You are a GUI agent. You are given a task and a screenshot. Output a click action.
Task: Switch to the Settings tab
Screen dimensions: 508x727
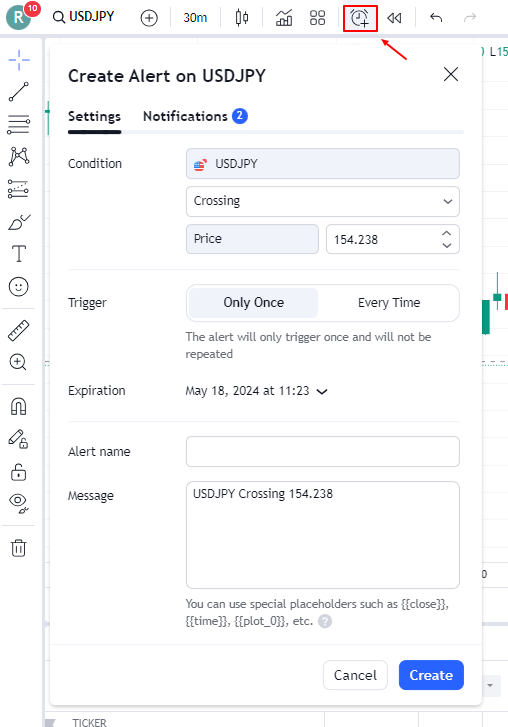click(95, 116)
